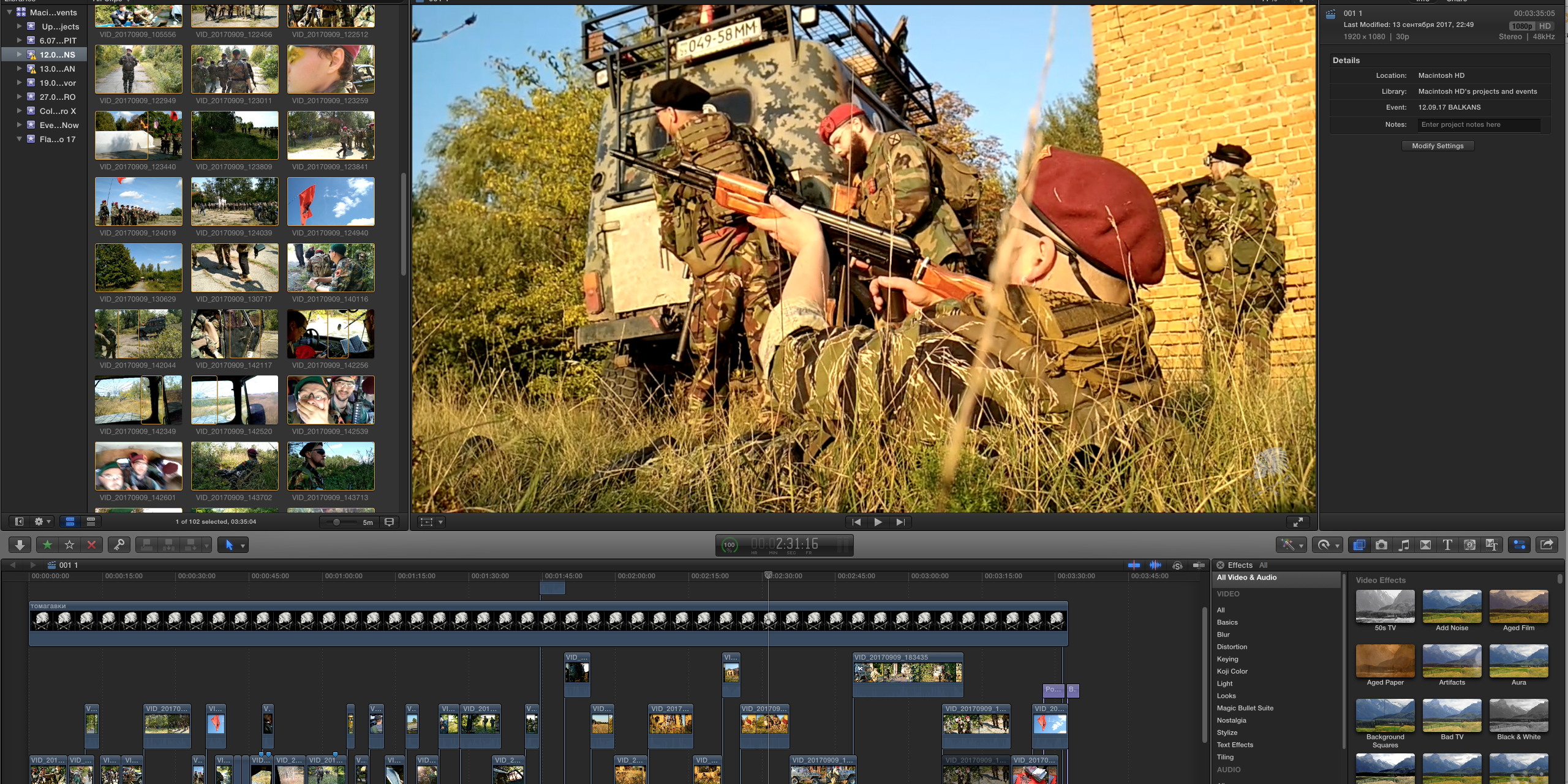Screen dimensions: 1568x784
Task: Open the browser gear action menu
Action: (x=42, y=521)
